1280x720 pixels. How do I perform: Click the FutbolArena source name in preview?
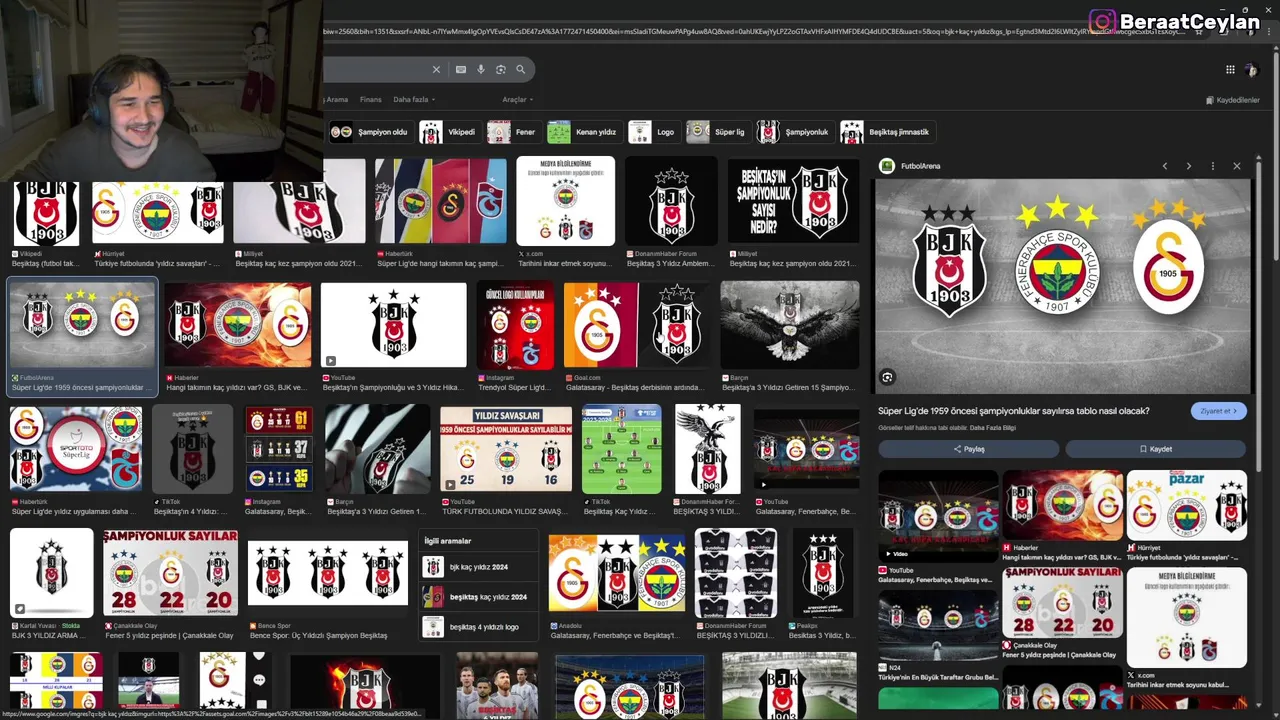click(x=920, y=166)
